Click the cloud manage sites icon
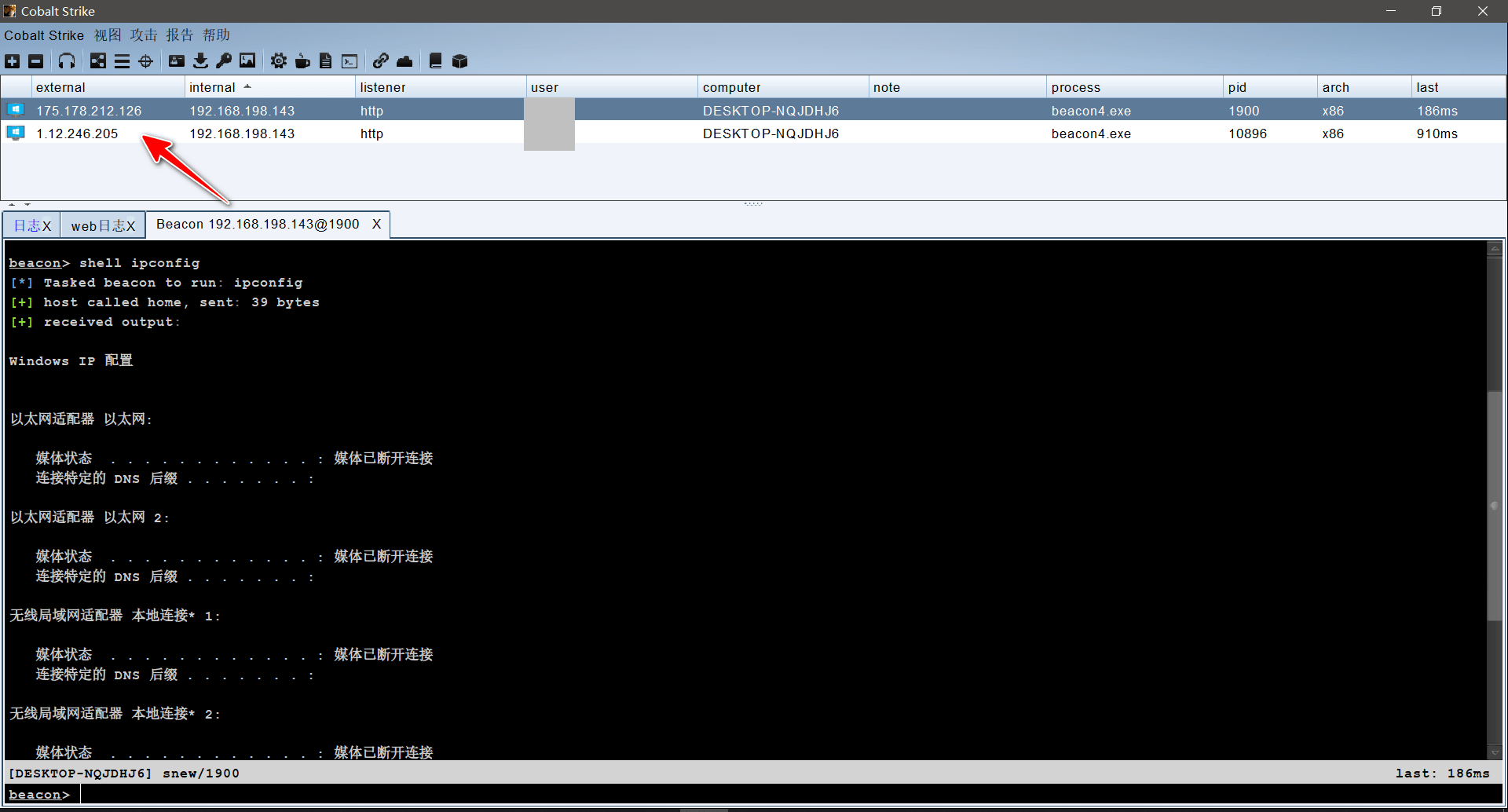1508x812 pixels. pos(404,61)
